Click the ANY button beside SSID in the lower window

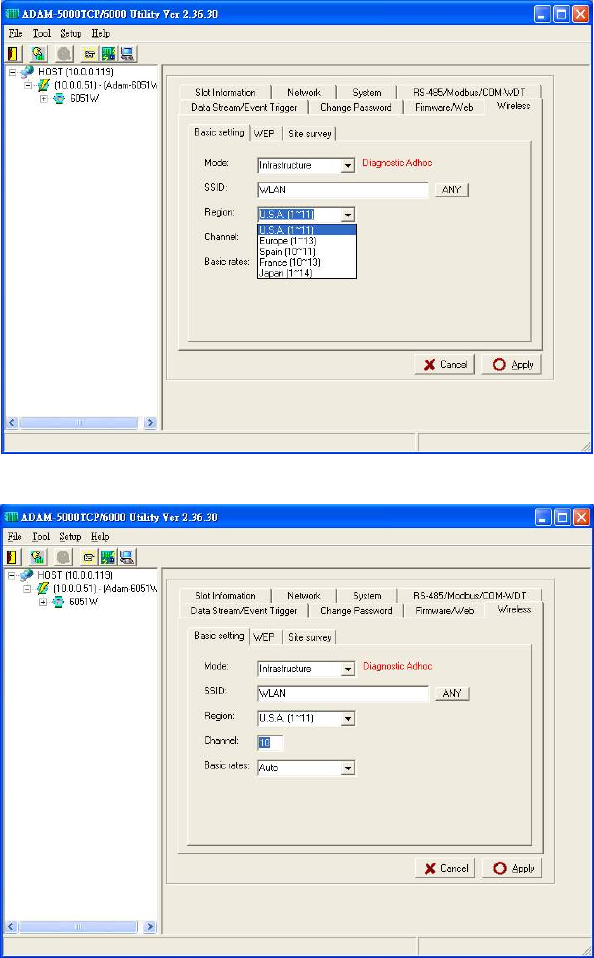pyautogui.click(x=452, y=693)
